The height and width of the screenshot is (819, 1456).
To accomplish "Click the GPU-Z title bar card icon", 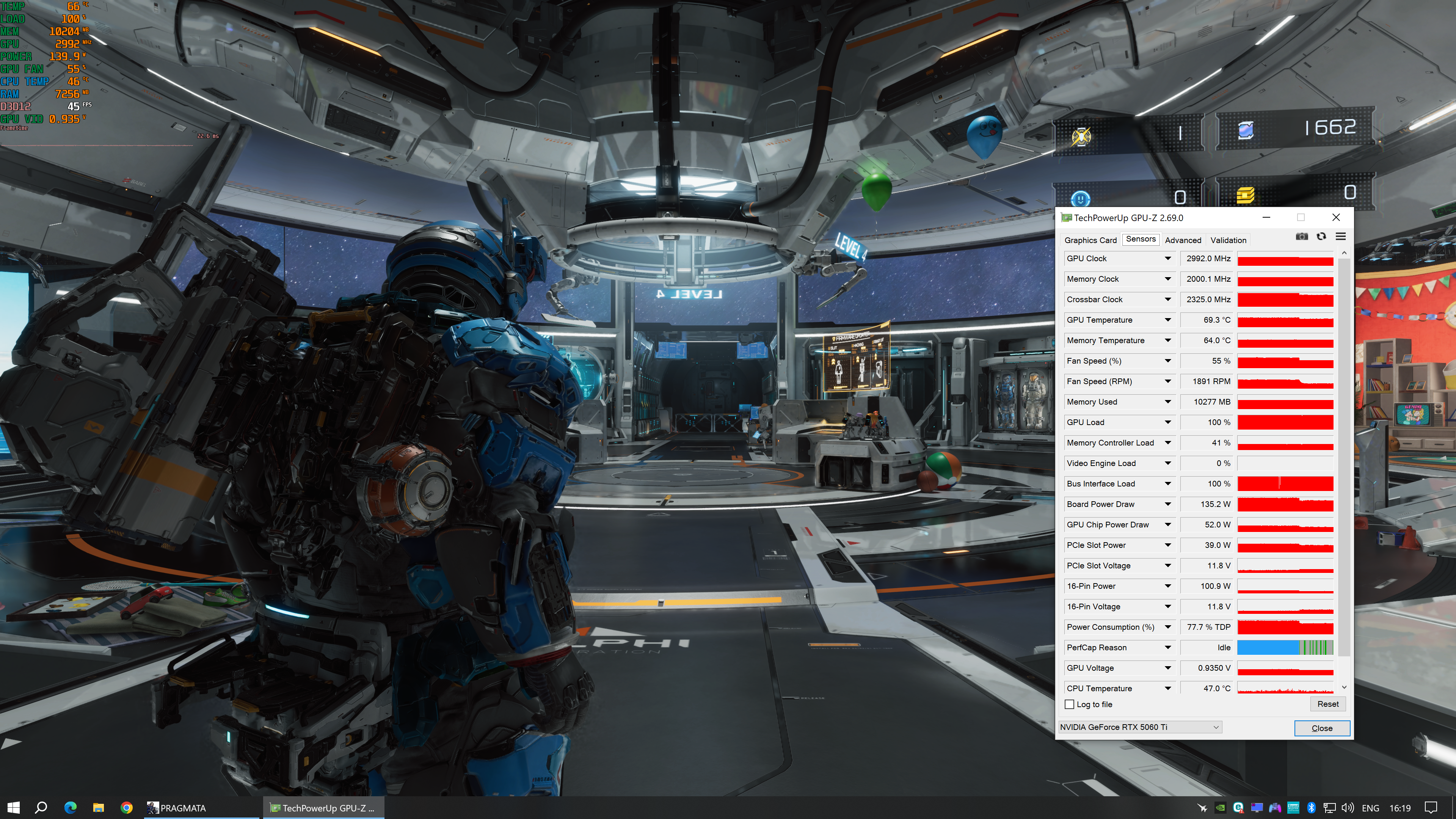I will click(x=1066, y=218).
